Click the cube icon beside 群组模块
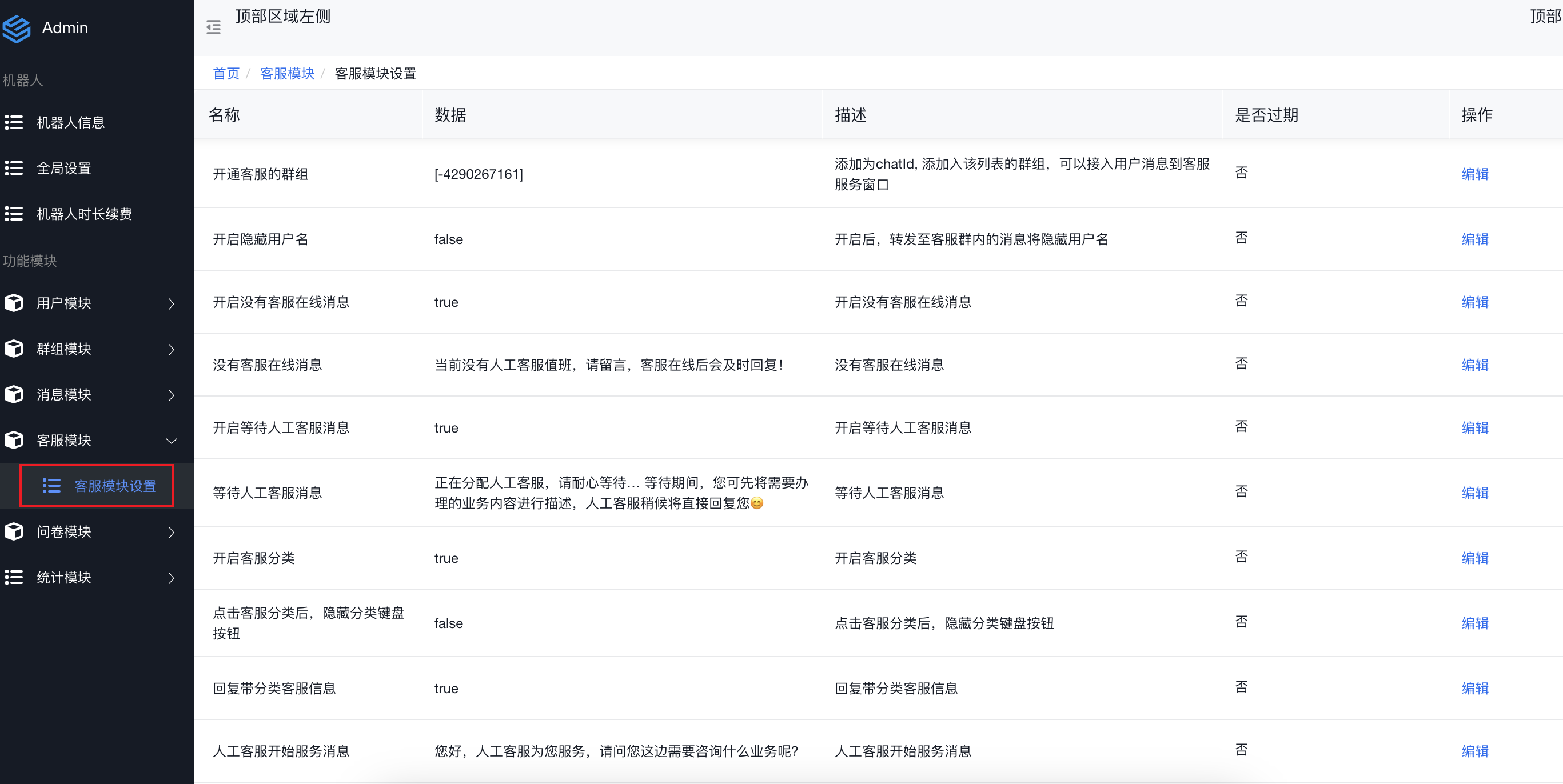This screenshot has height=784, width=1563. [x=14, y=349]
